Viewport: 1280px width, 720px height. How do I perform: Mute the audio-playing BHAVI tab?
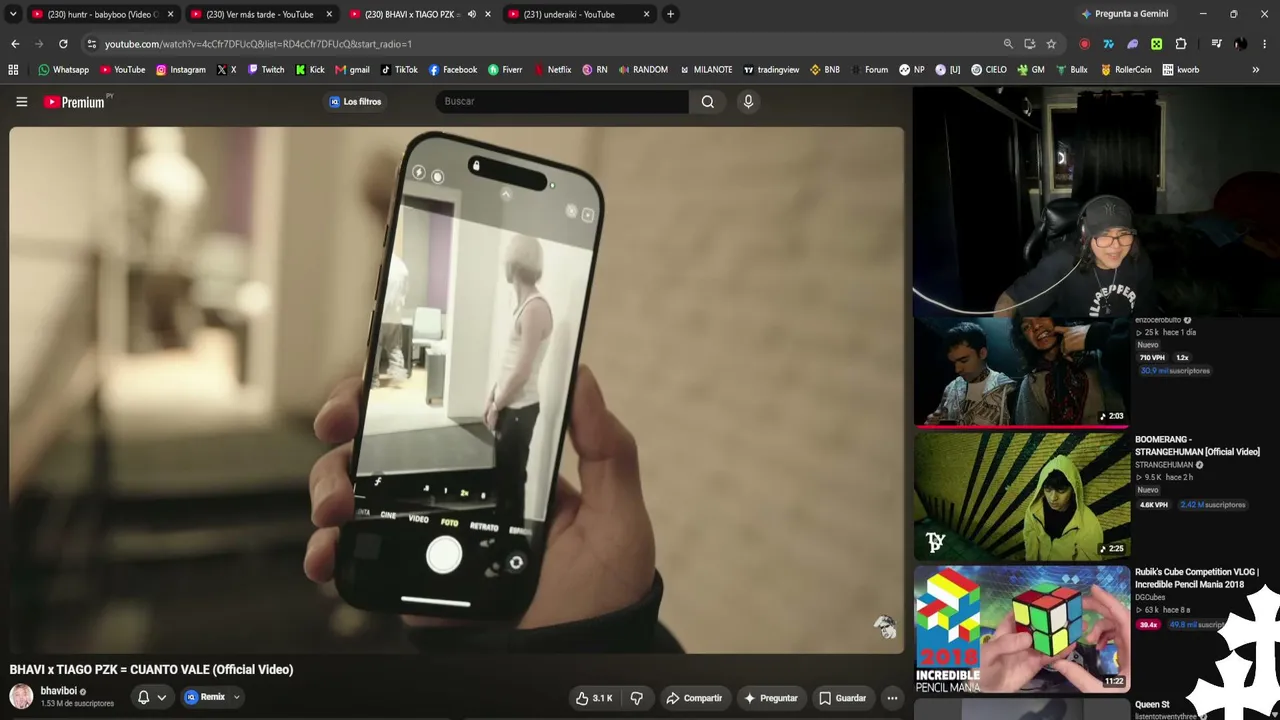tap(472, 14)
